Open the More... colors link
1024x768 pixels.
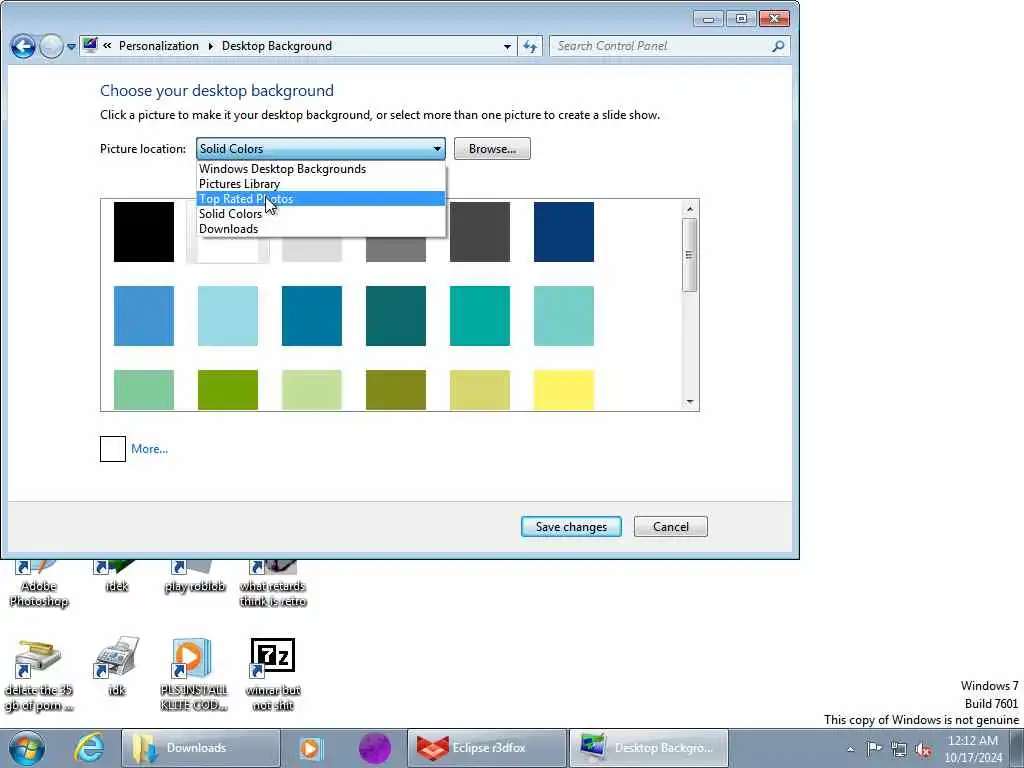click(x=150, y=449)
